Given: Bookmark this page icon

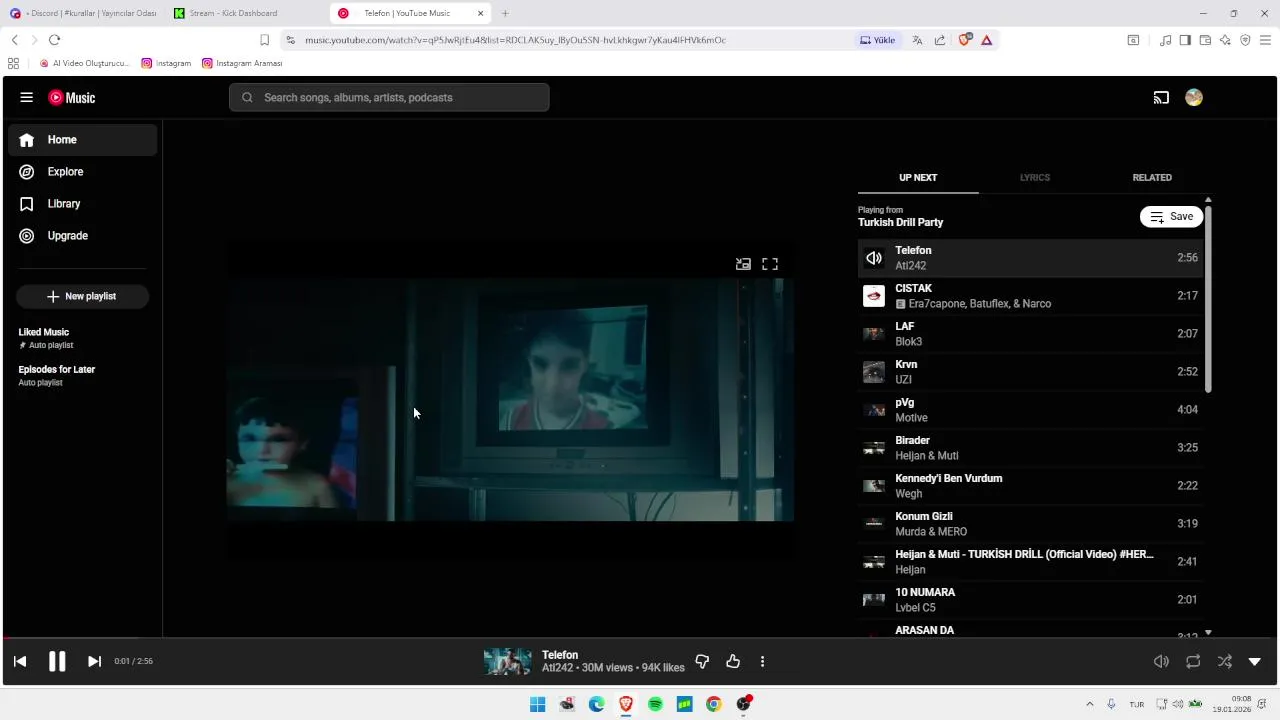Looking at the screenshot, I should [x=264, y=40].
